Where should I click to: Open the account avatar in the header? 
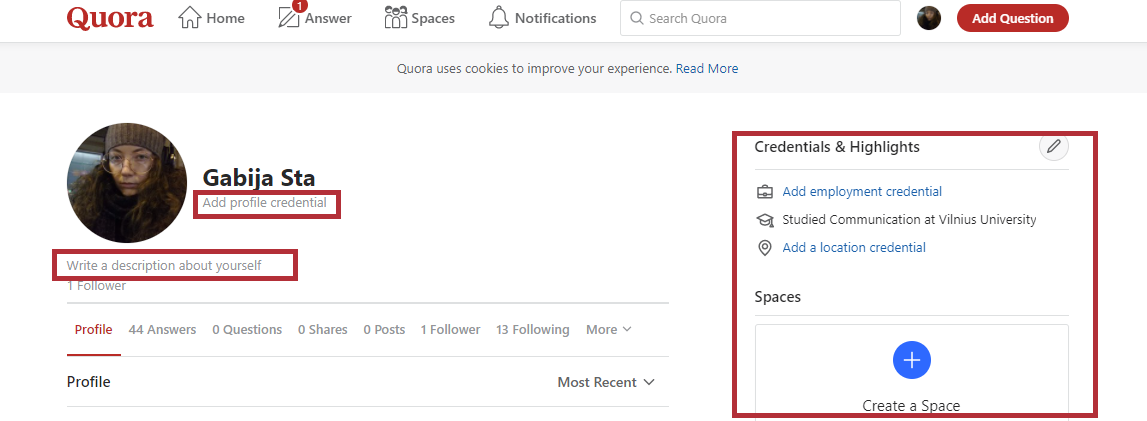(x=929, y=18)
